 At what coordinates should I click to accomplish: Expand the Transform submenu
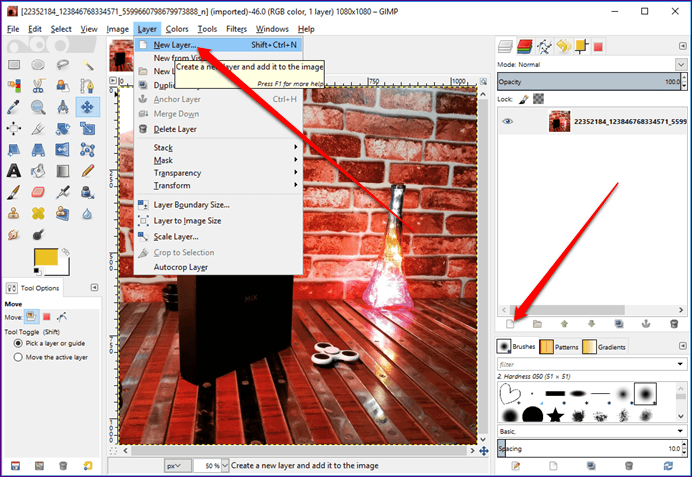(x=218, y=185)
